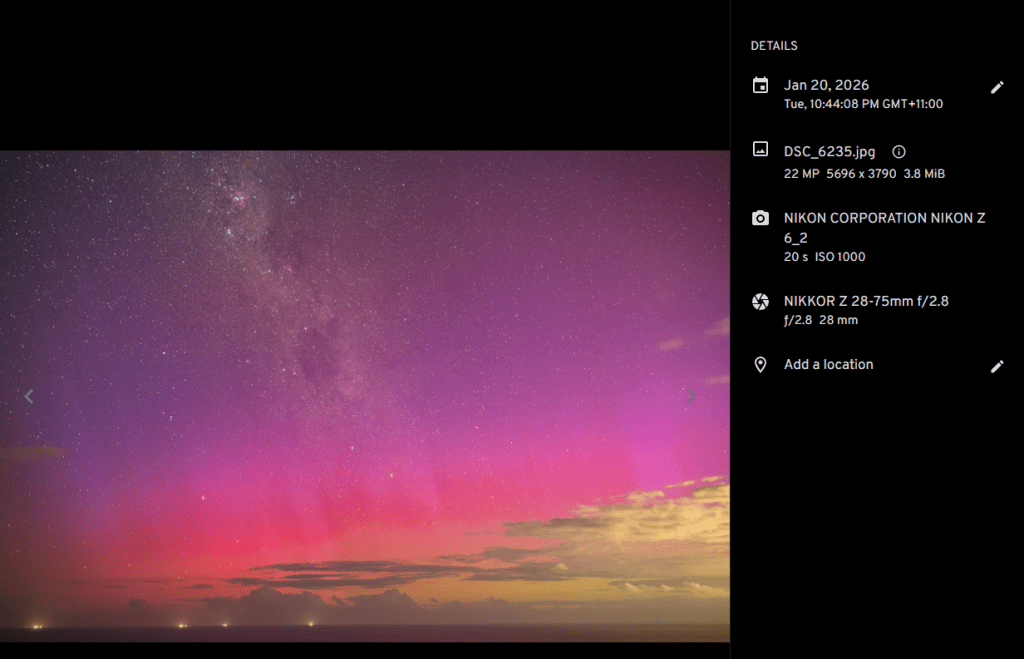Click the info icon next to DSC_6235.jpg
This screenshot has height=659, width=1024.
898,152
